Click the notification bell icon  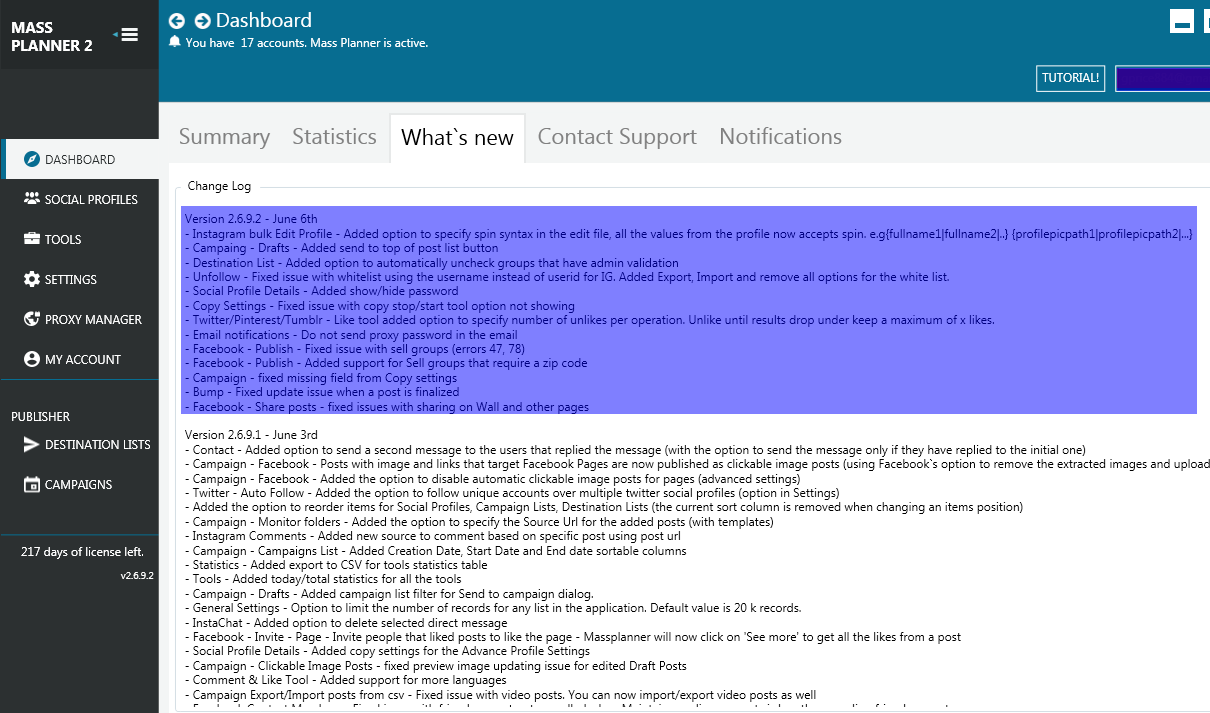click(x=175, y=42)
